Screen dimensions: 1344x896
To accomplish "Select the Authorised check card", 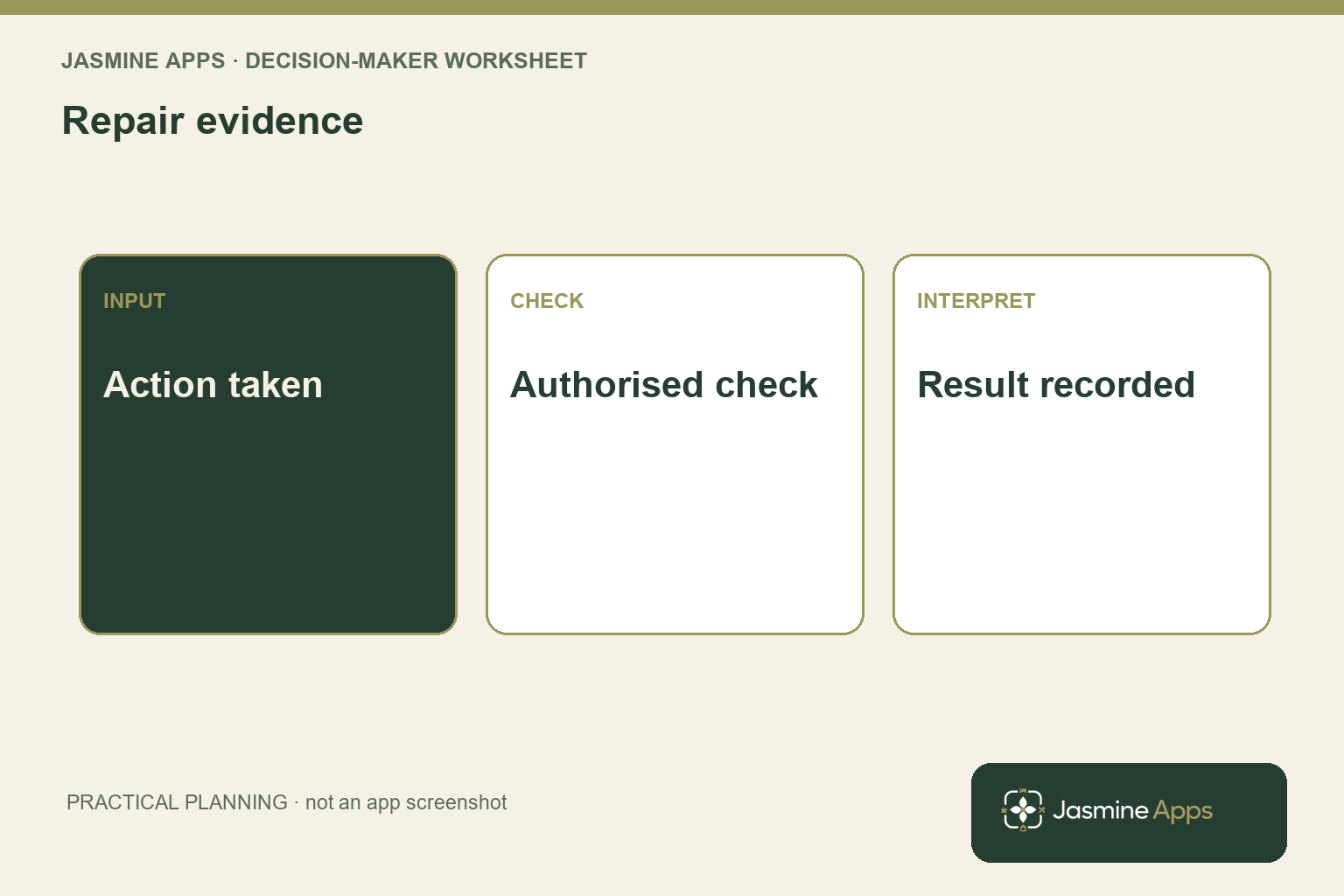I will (675, 444).
